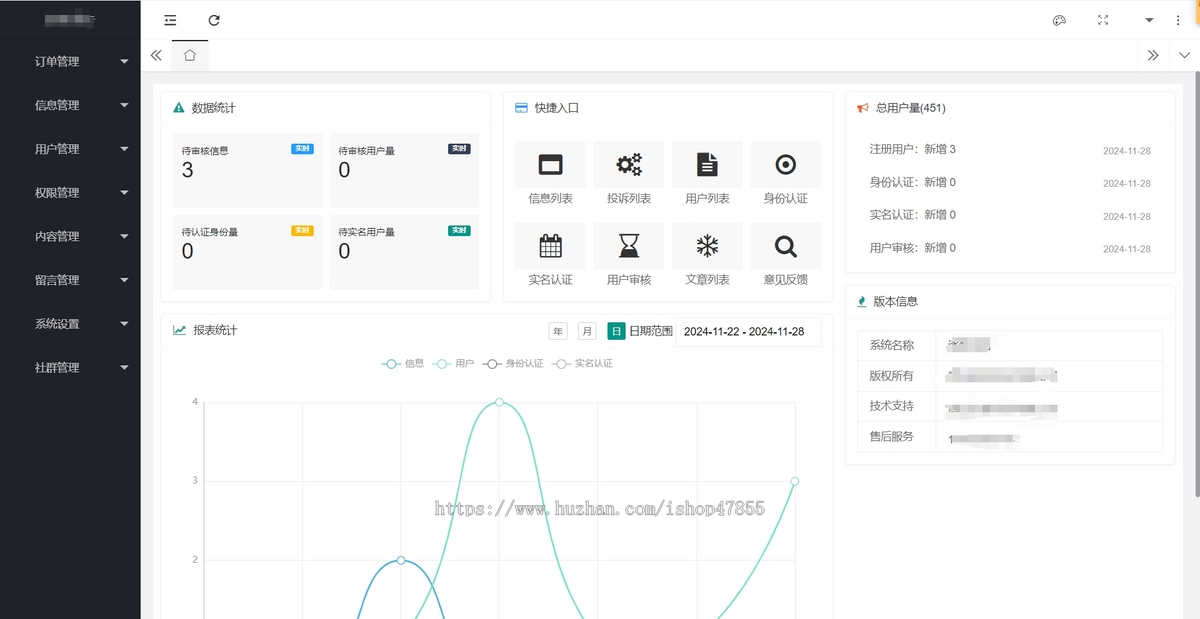
Task: Click the 快捷入口 card icon
Action: [x=521, y=108]
